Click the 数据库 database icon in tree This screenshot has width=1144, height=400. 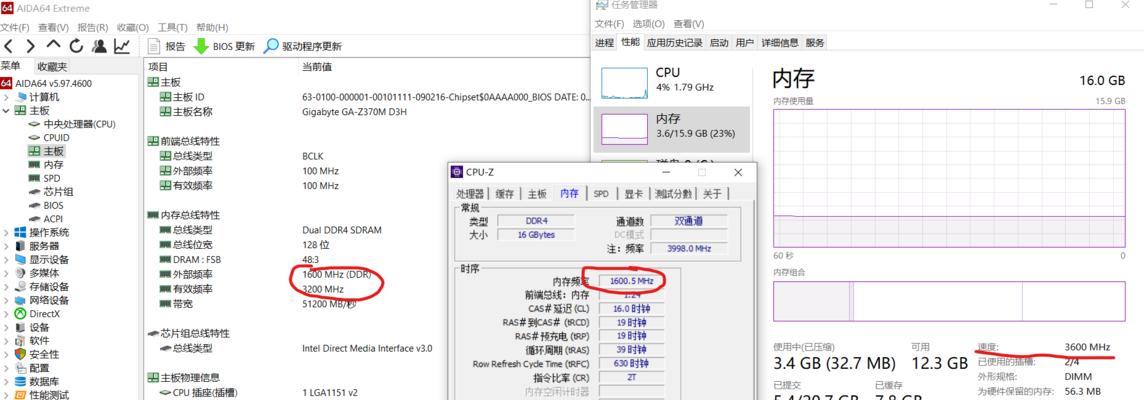click(x=20, y=381)
